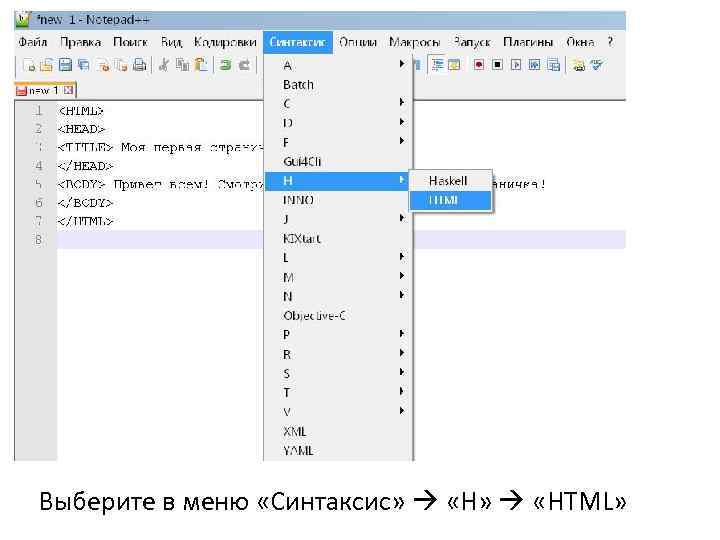Expand the A languages submenu
Image resolution: width=720 pixels, height=540 pixels.
(339, 65)
